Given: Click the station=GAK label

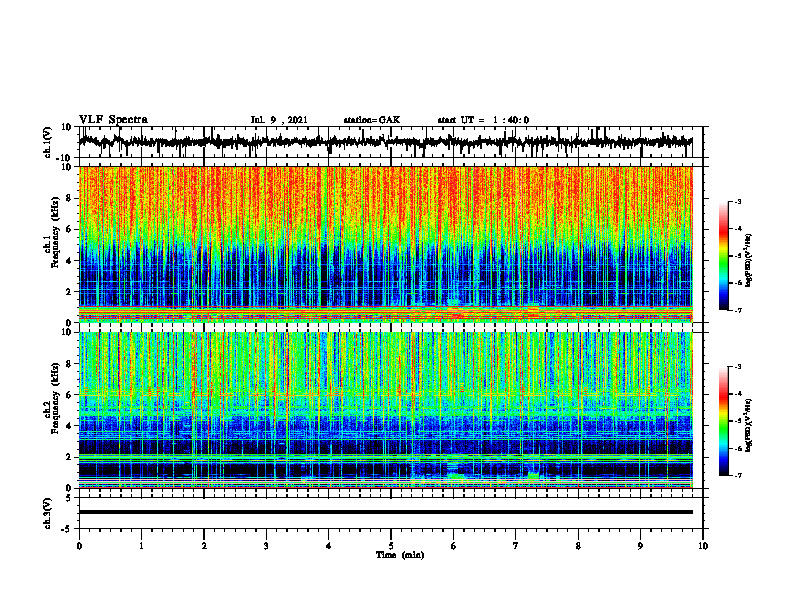Looking at the screenshot, I should click(x=372, y=120).
